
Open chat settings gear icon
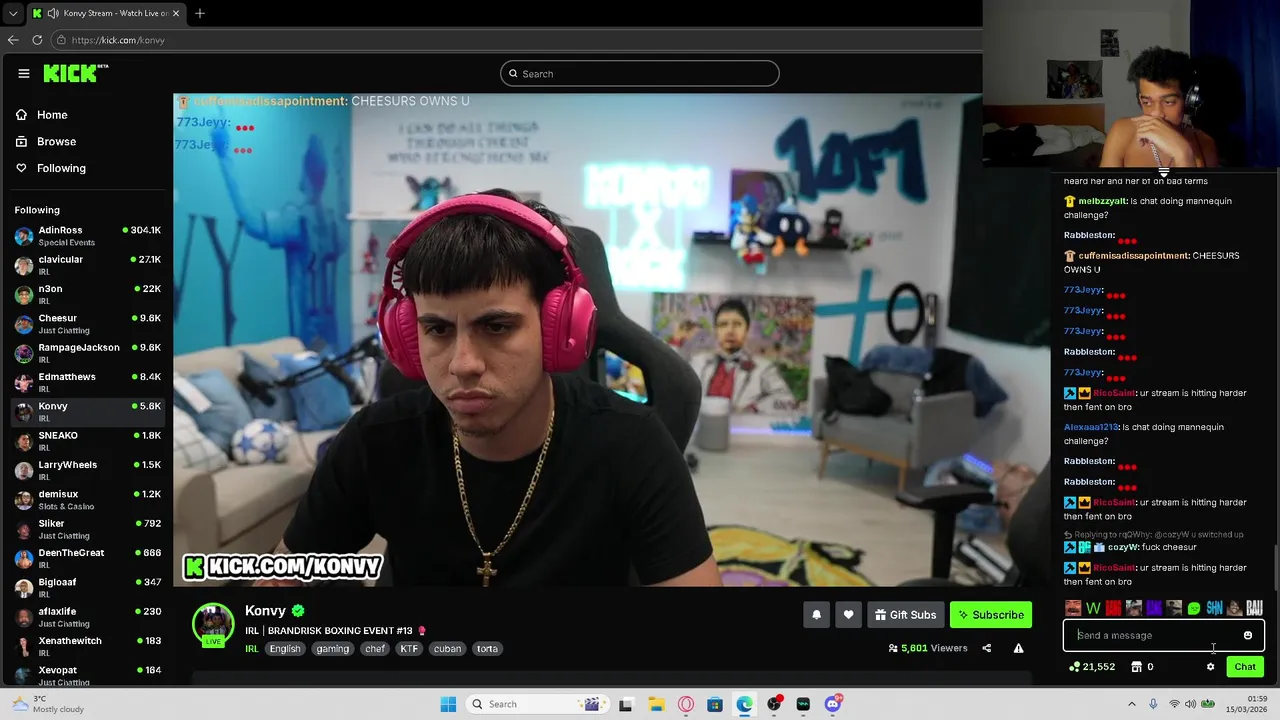1210,667
